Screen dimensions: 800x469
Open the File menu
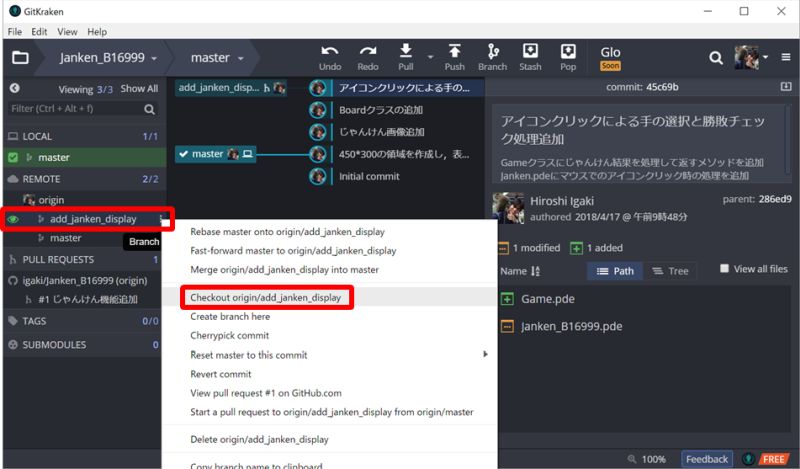pyautogui.click(x=15, y=32)
